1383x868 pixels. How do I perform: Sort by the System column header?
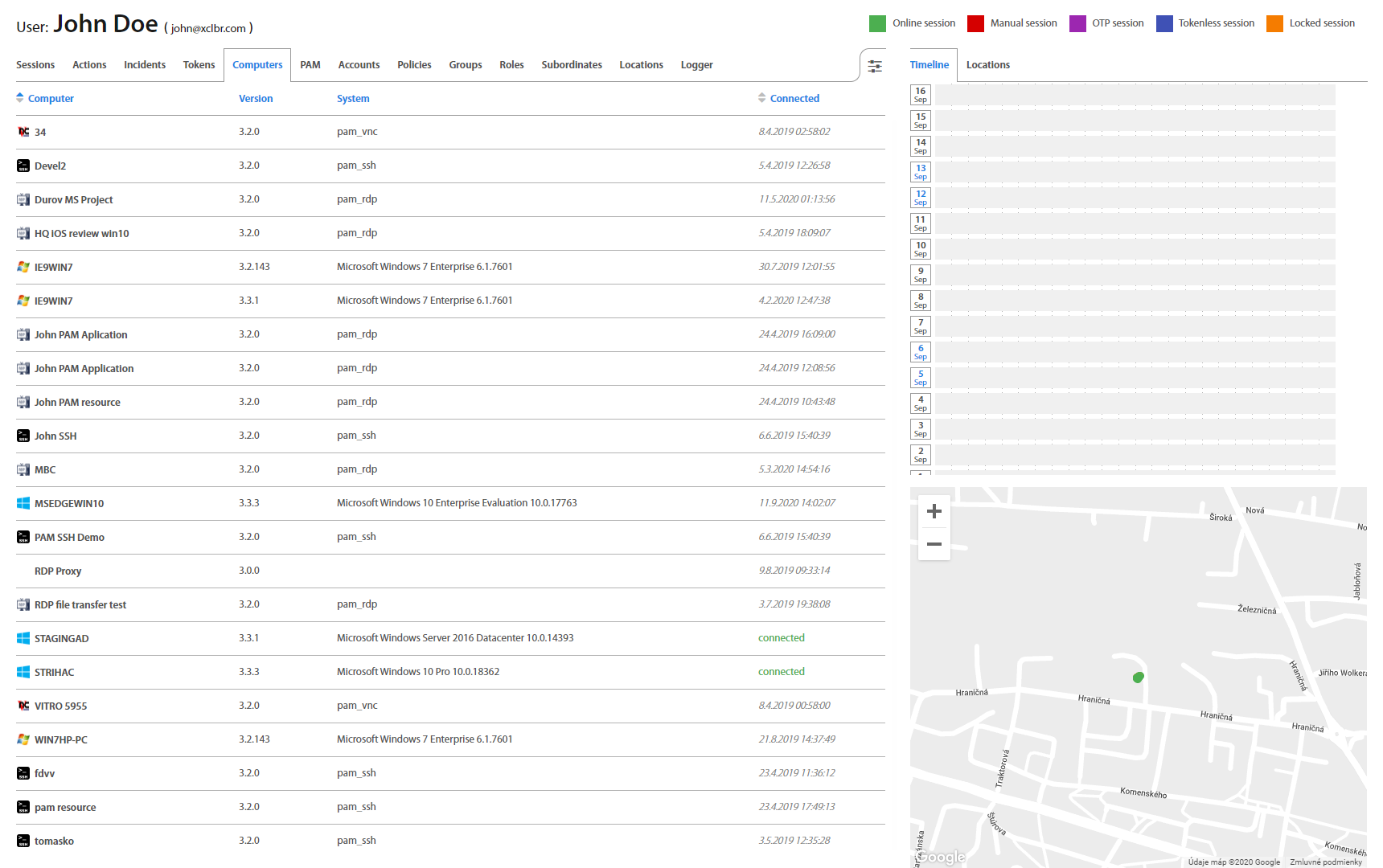pos(353,98)
